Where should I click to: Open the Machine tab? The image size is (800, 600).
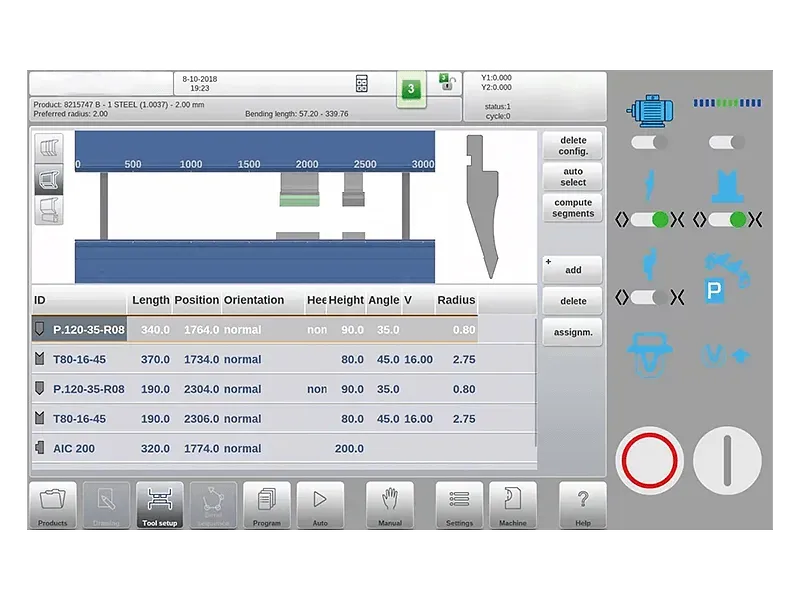tap(513, 505)
